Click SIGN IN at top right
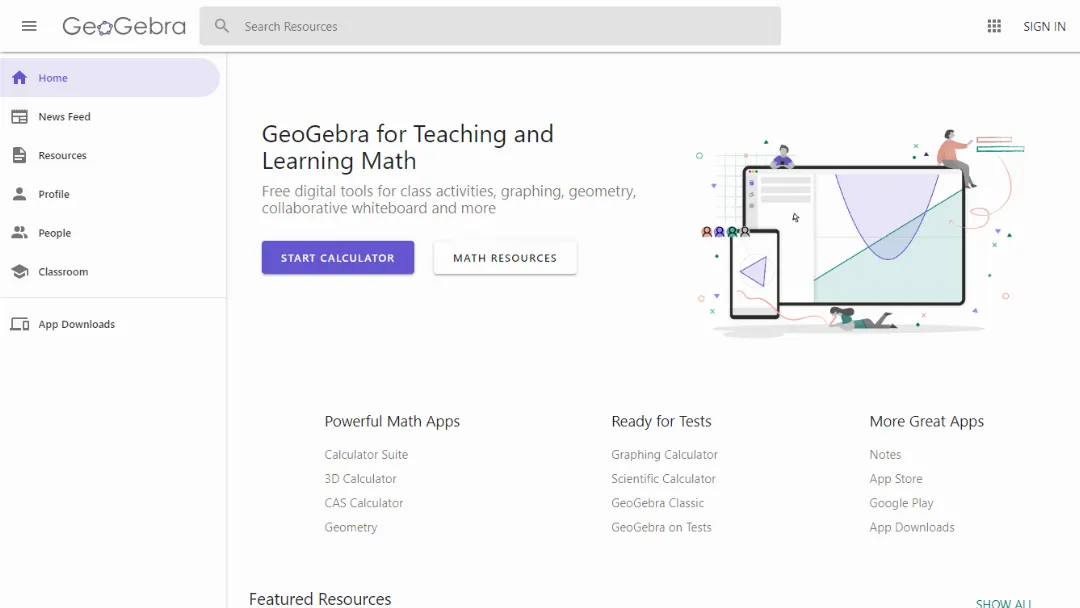The image size is (1080, 608). 1044,27
